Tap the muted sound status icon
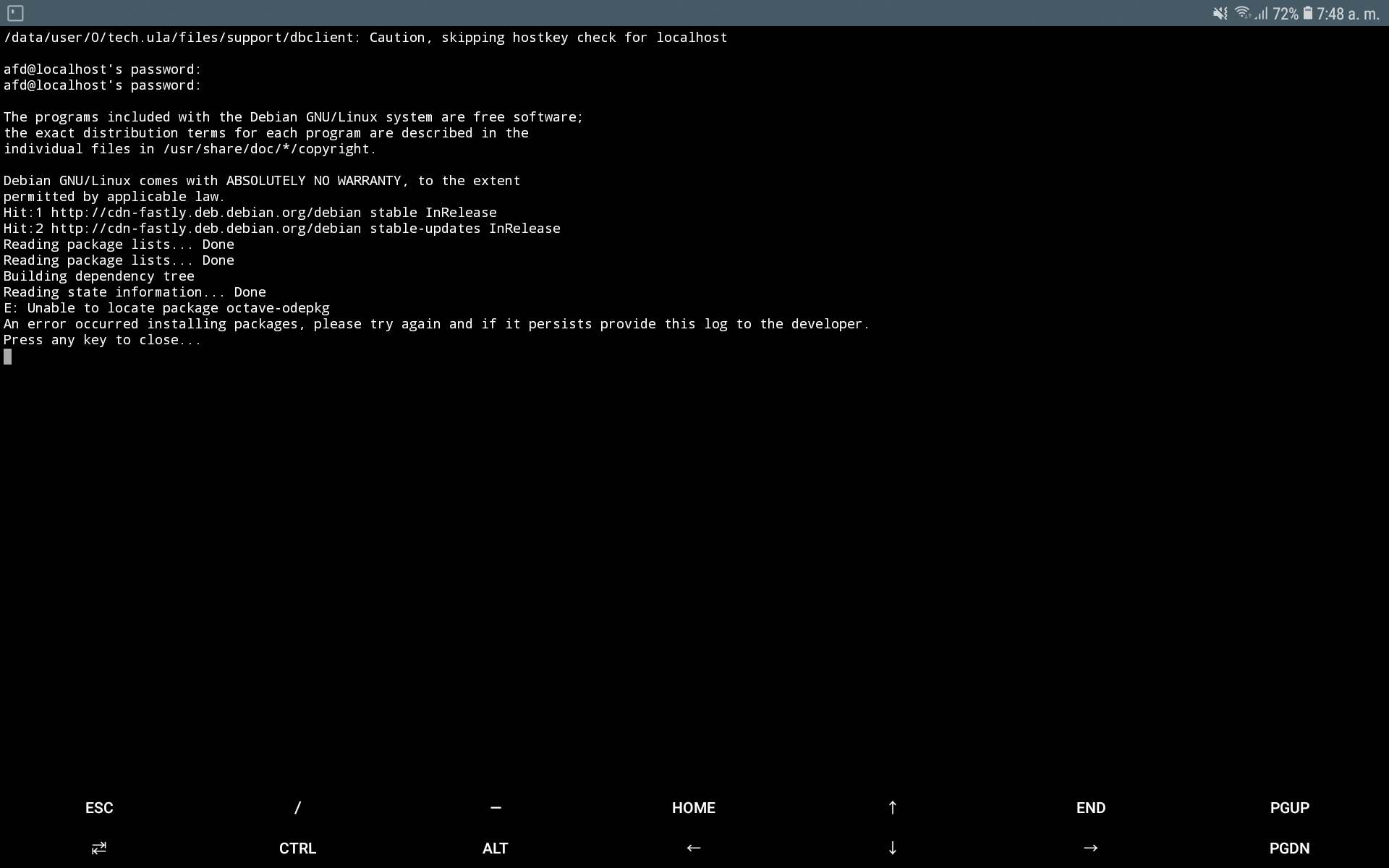Image resolution: width=1389 pixels, height=868 pixels. 1220,13
